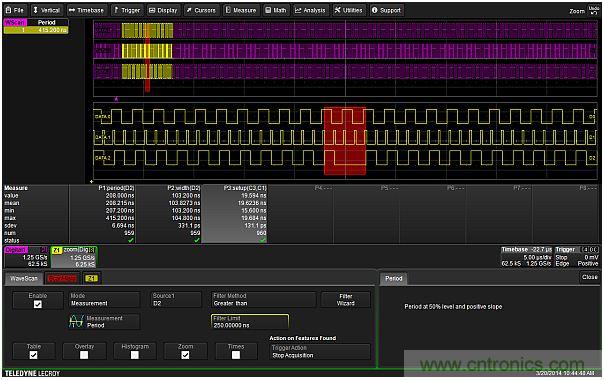
Task: Open the Mode Measurement dropdown
Action: click(x=104, y=300)
